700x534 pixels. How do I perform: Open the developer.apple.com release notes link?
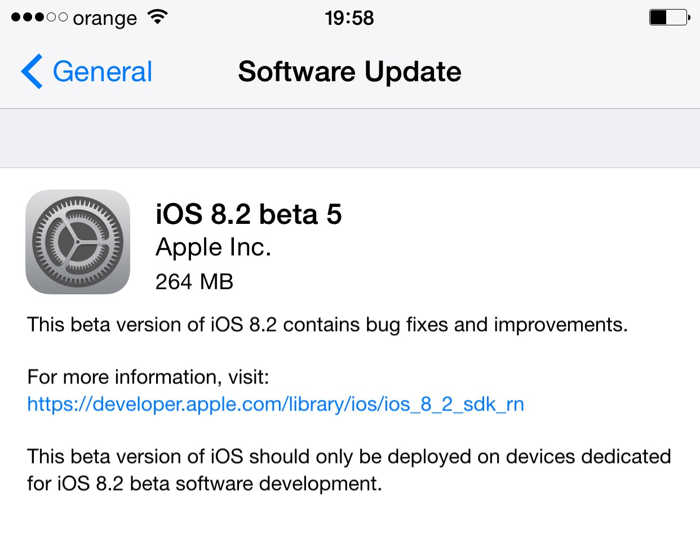coord(276,404)
